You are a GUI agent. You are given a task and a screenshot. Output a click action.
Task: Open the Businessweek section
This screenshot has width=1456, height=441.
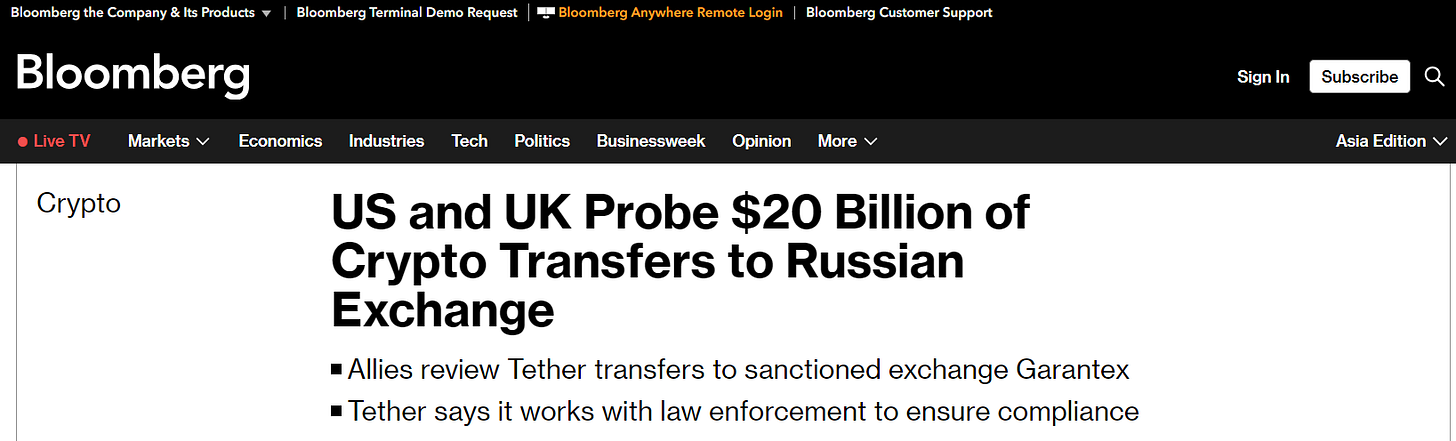650,141
